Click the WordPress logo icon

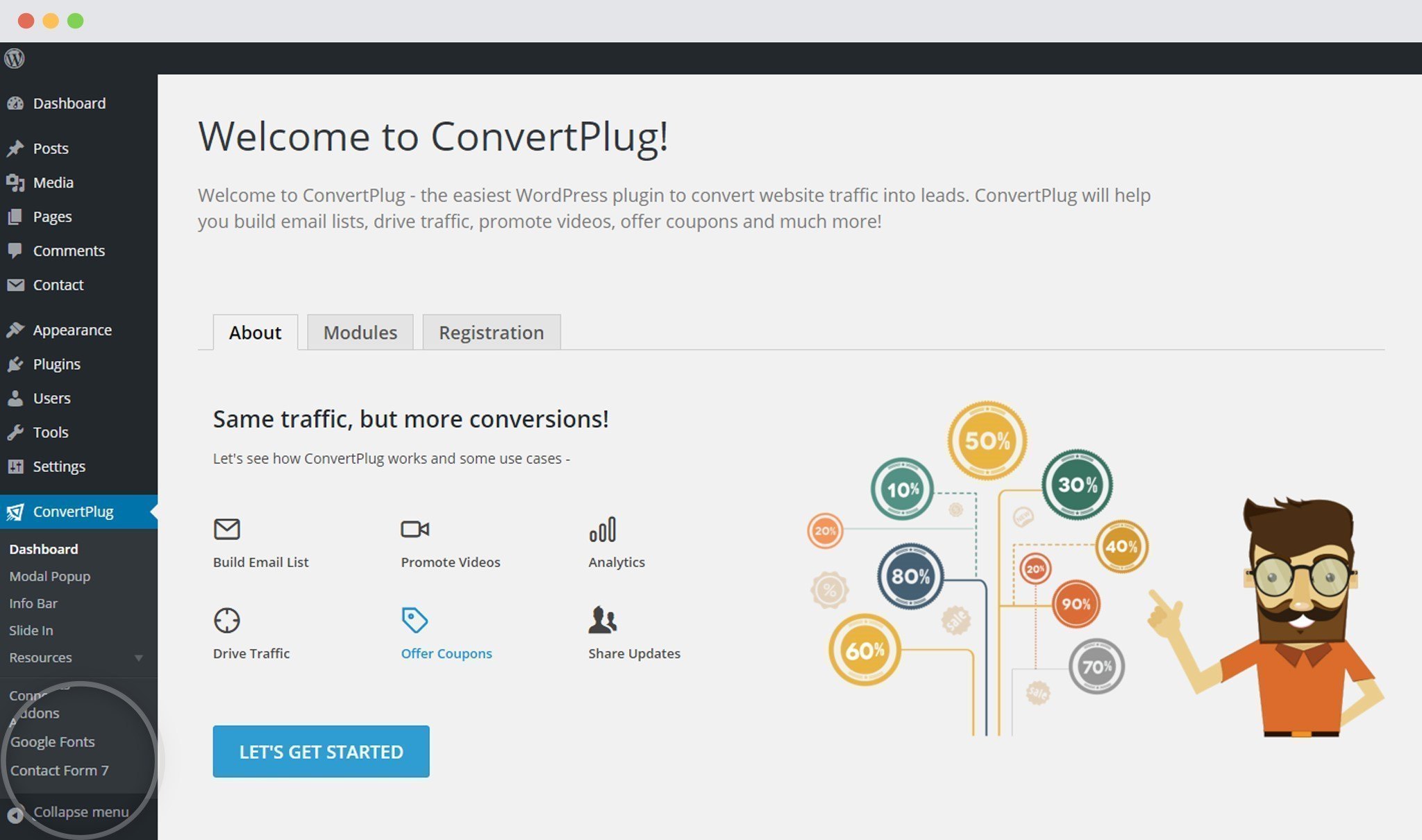(x=15, y=58)
